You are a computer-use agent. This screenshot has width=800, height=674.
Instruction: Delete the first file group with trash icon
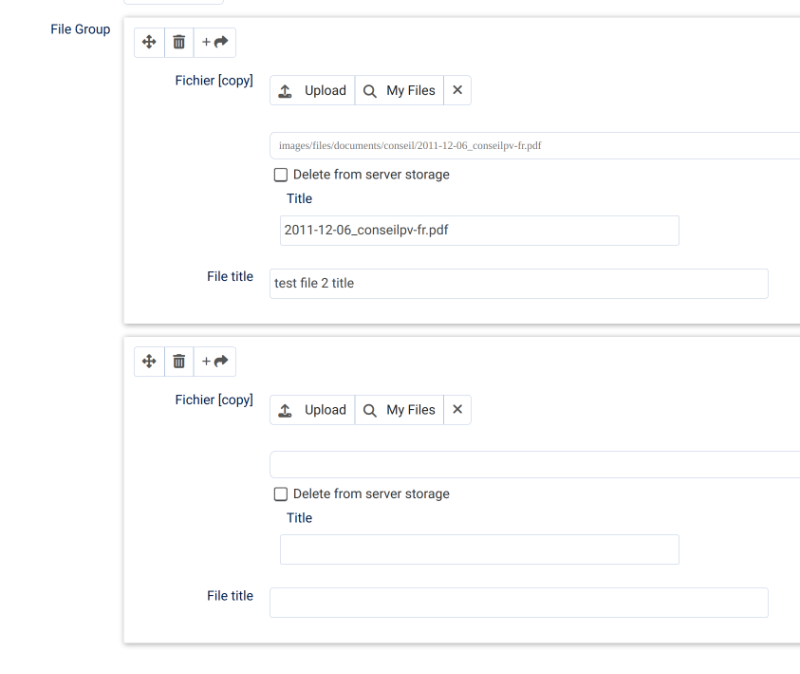coord(179,42)
